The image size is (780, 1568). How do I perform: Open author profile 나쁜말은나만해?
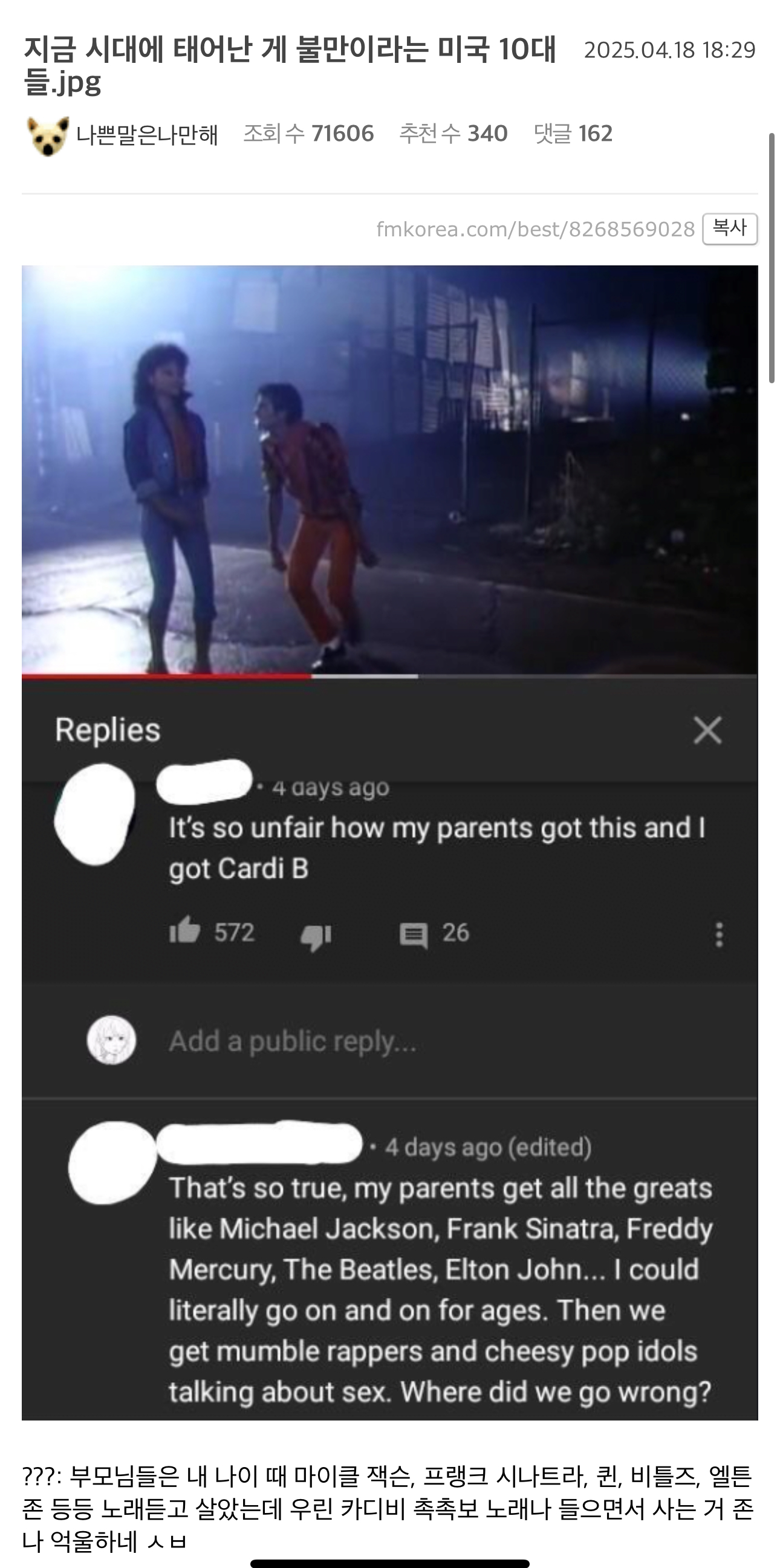pyautogui.click(x=147, y=135)
